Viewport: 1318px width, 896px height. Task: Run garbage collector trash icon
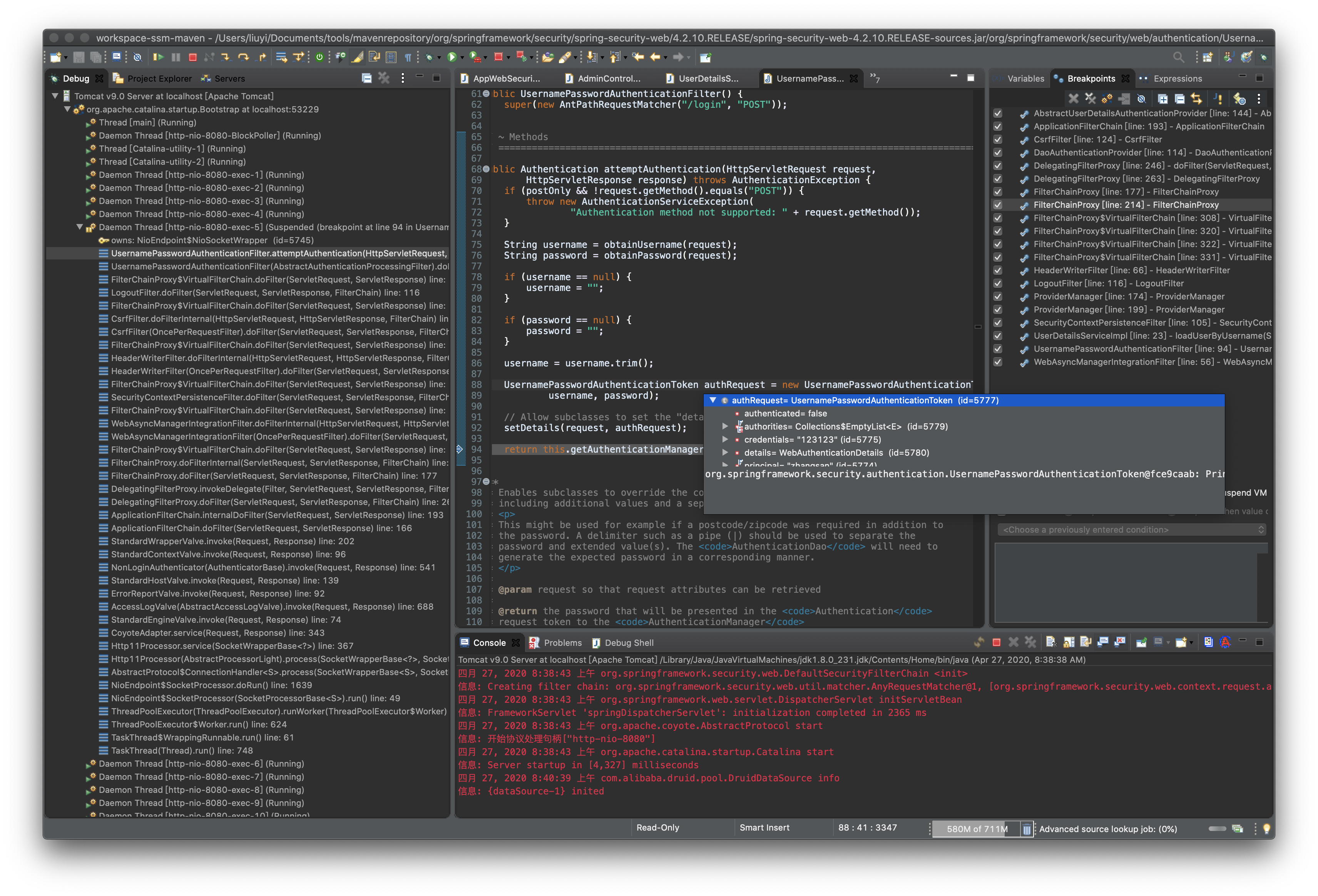pos(1027,829)
